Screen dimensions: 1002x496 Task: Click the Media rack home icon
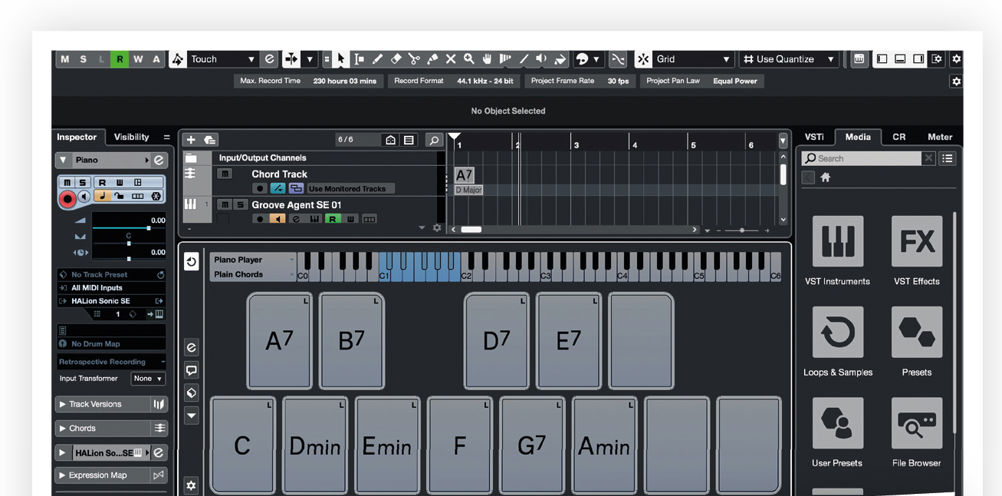[825, 178]
